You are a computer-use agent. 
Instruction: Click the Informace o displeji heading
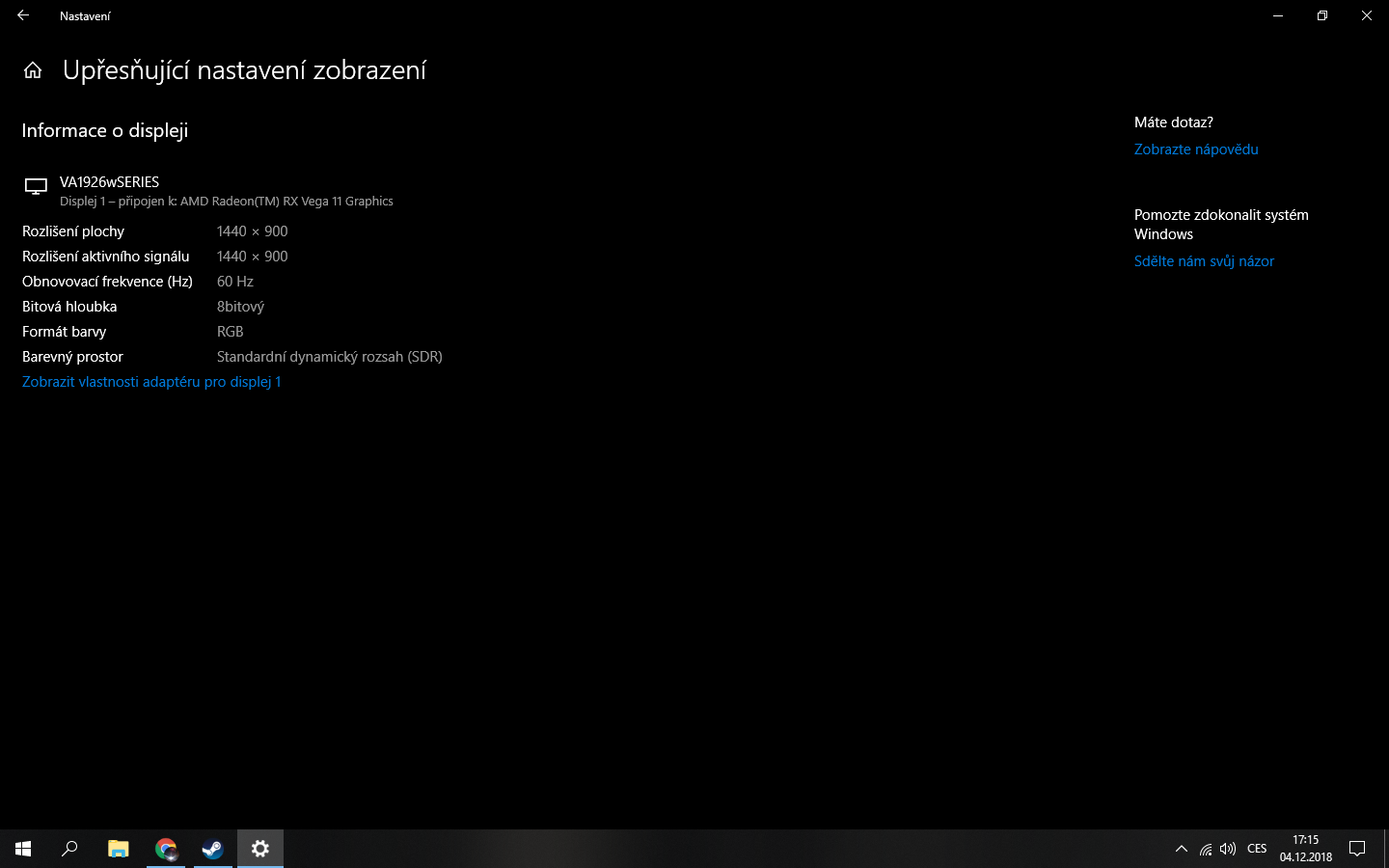click(105, 130)
